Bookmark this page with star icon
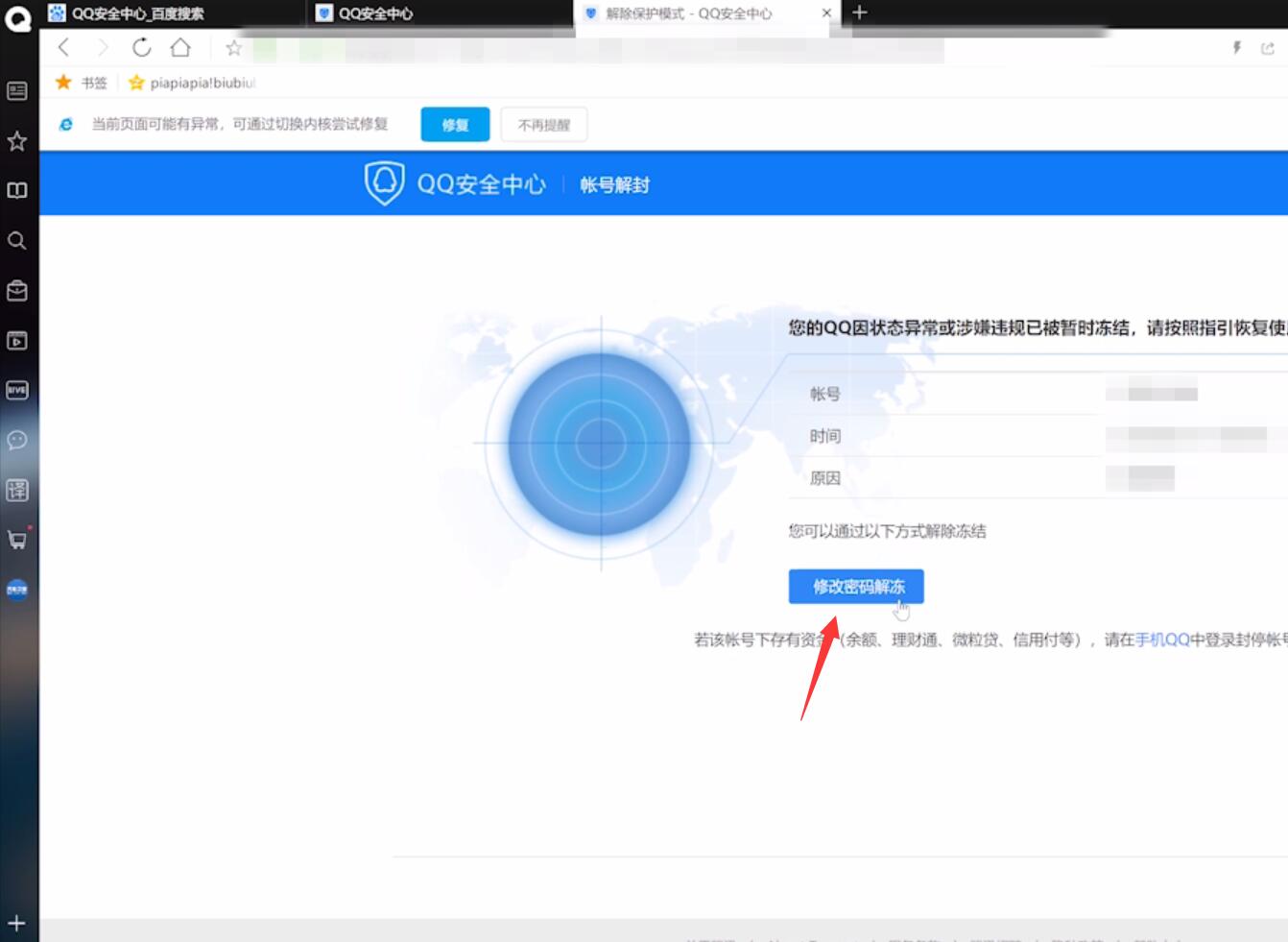This screenshot has height=942, width=1288. [233, 47]
